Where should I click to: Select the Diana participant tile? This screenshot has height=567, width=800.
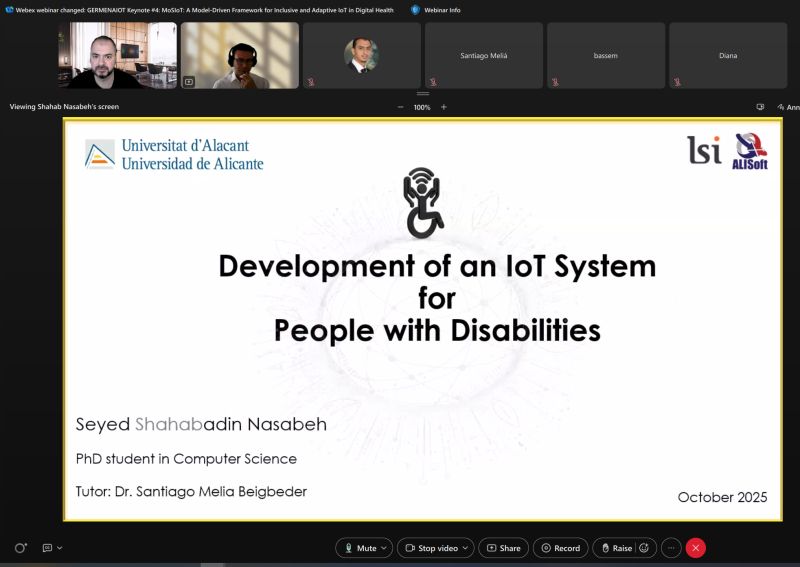728,55
